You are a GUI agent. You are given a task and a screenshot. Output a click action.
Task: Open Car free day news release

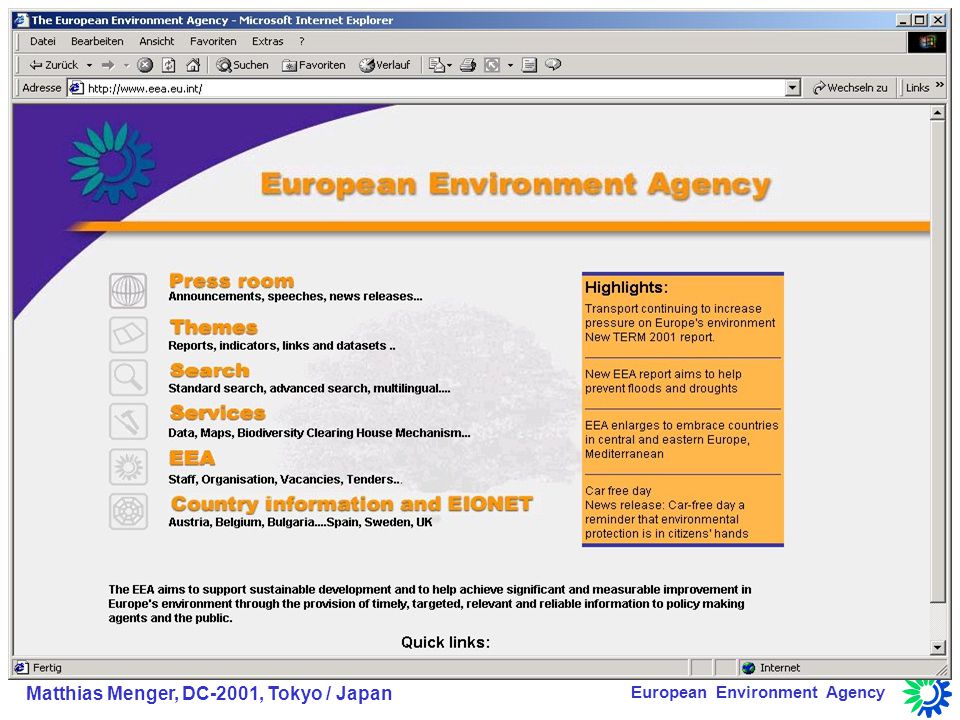coord(666,512)
